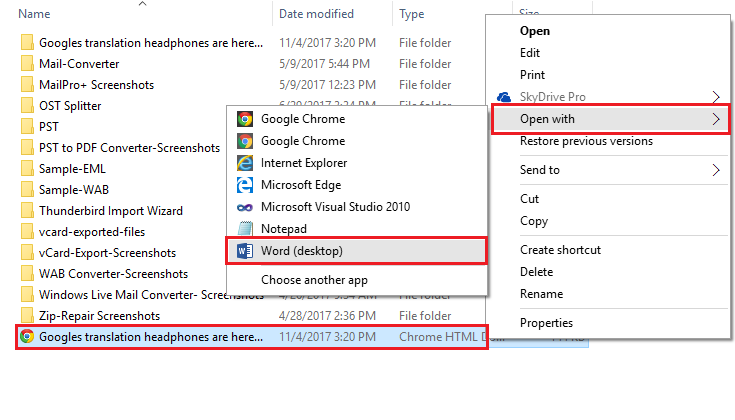The height and width of the screenshot is (420, 735).
Task: Select Restore previous versions
Action: pos(586,141)
